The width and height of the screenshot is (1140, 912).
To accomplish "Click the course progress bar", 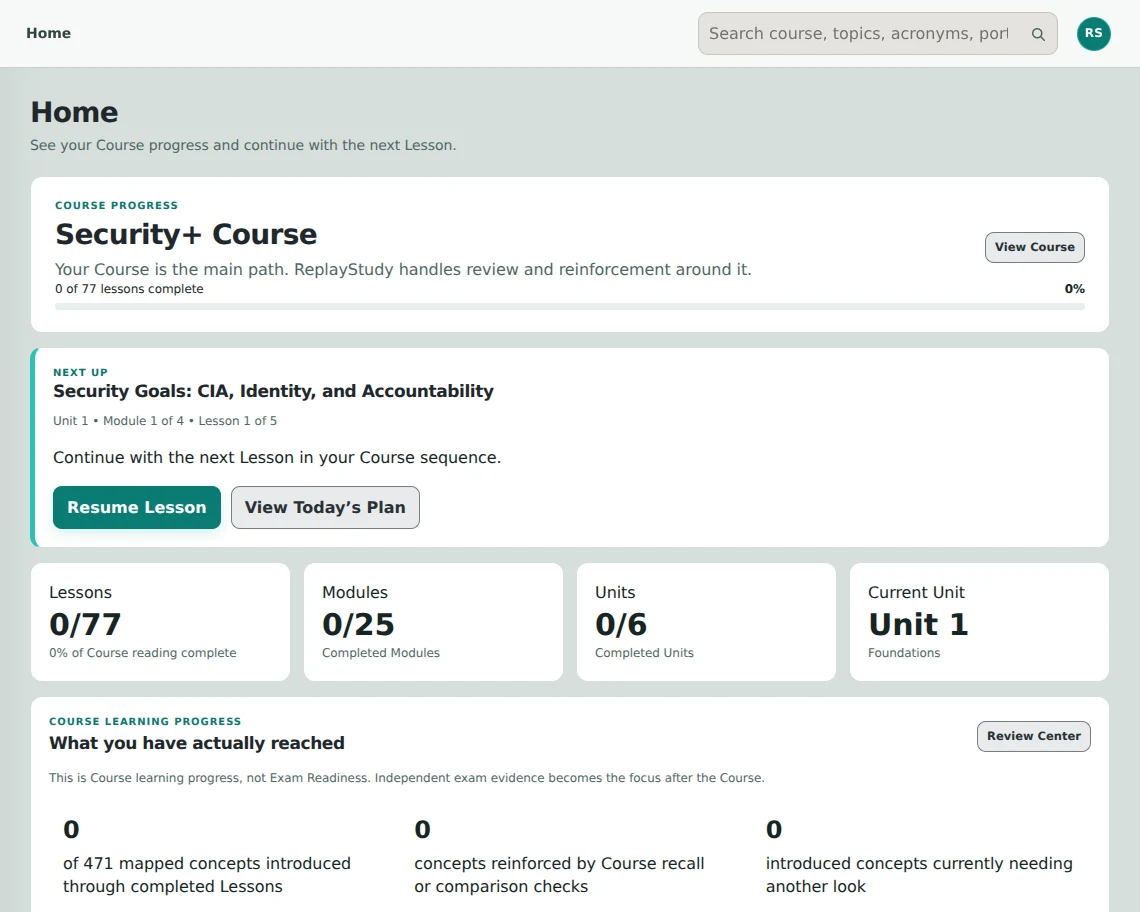I will tap(570, 307).
